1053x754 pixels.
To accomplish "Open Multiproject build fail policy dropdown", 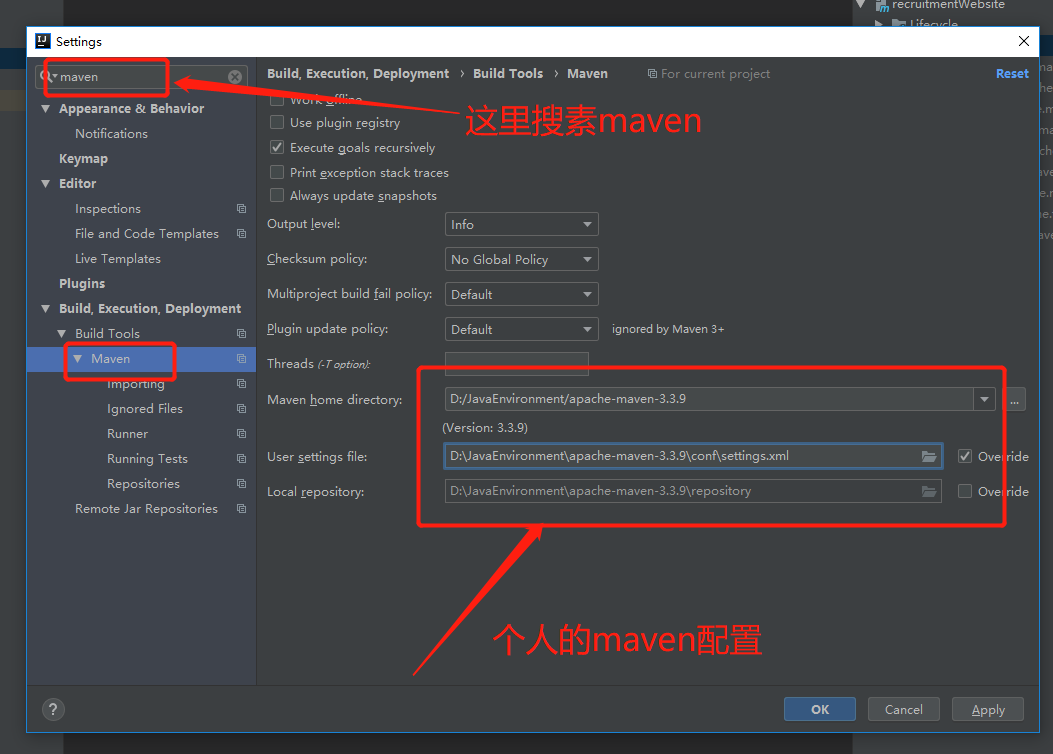I will coord(521,294).
